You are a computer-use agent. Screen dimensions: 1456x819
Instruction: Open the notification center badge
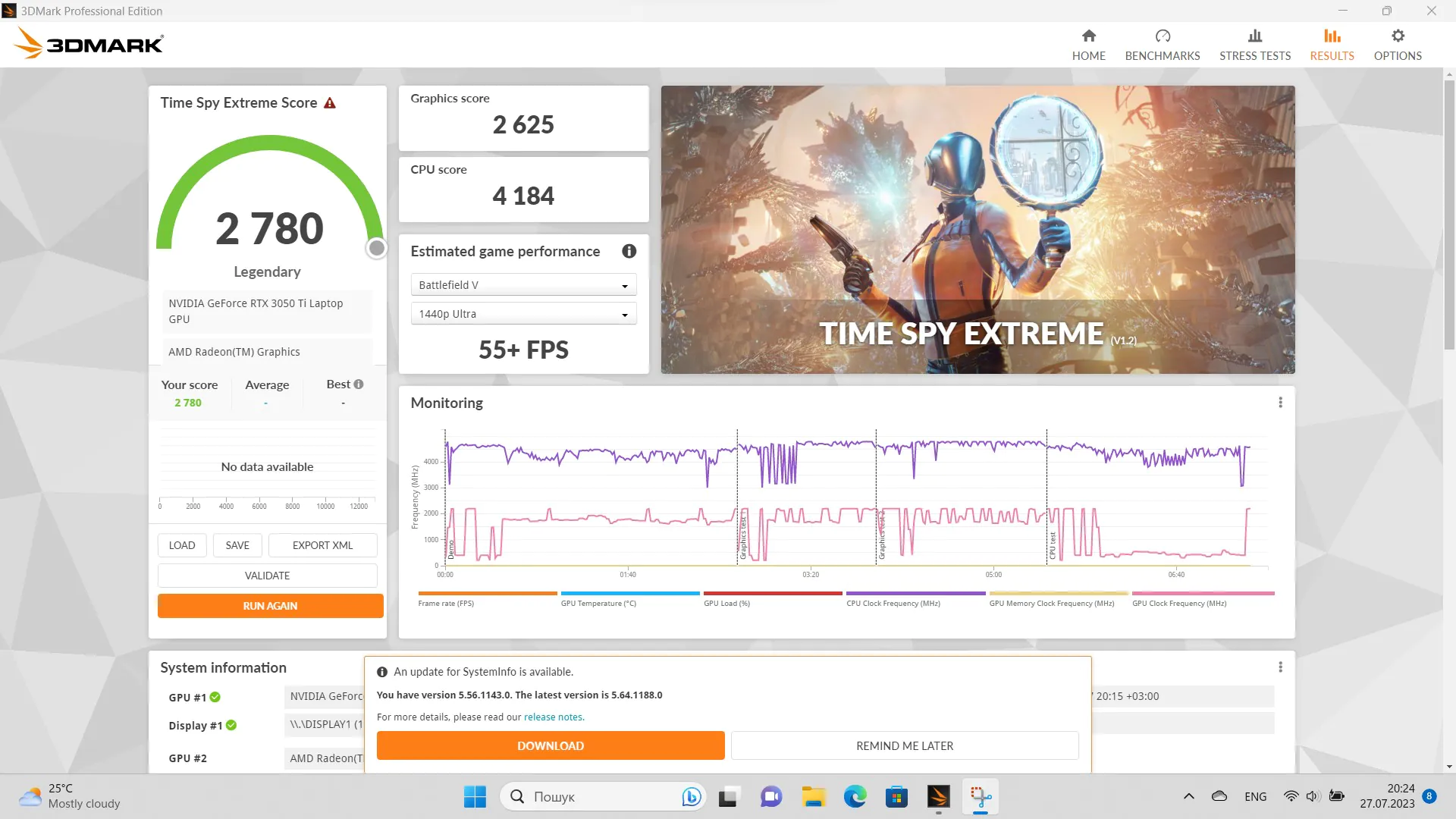pos(1429,796)
